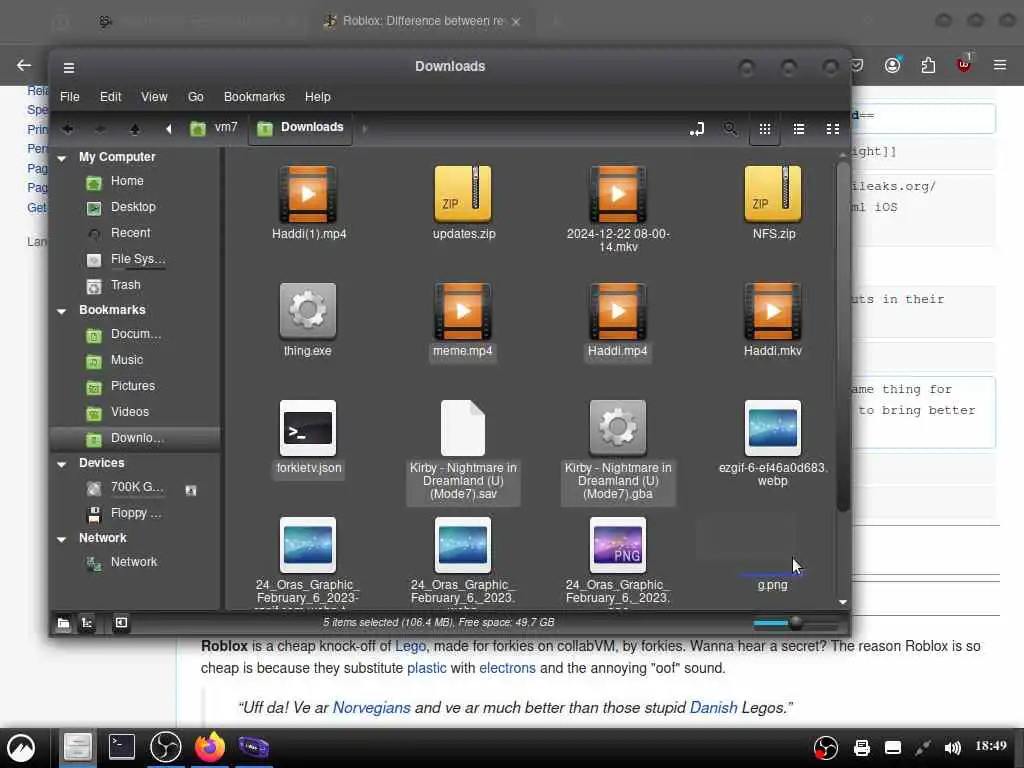
Task: Go to vm7 folder in path bar
Action: click(214, 128)
